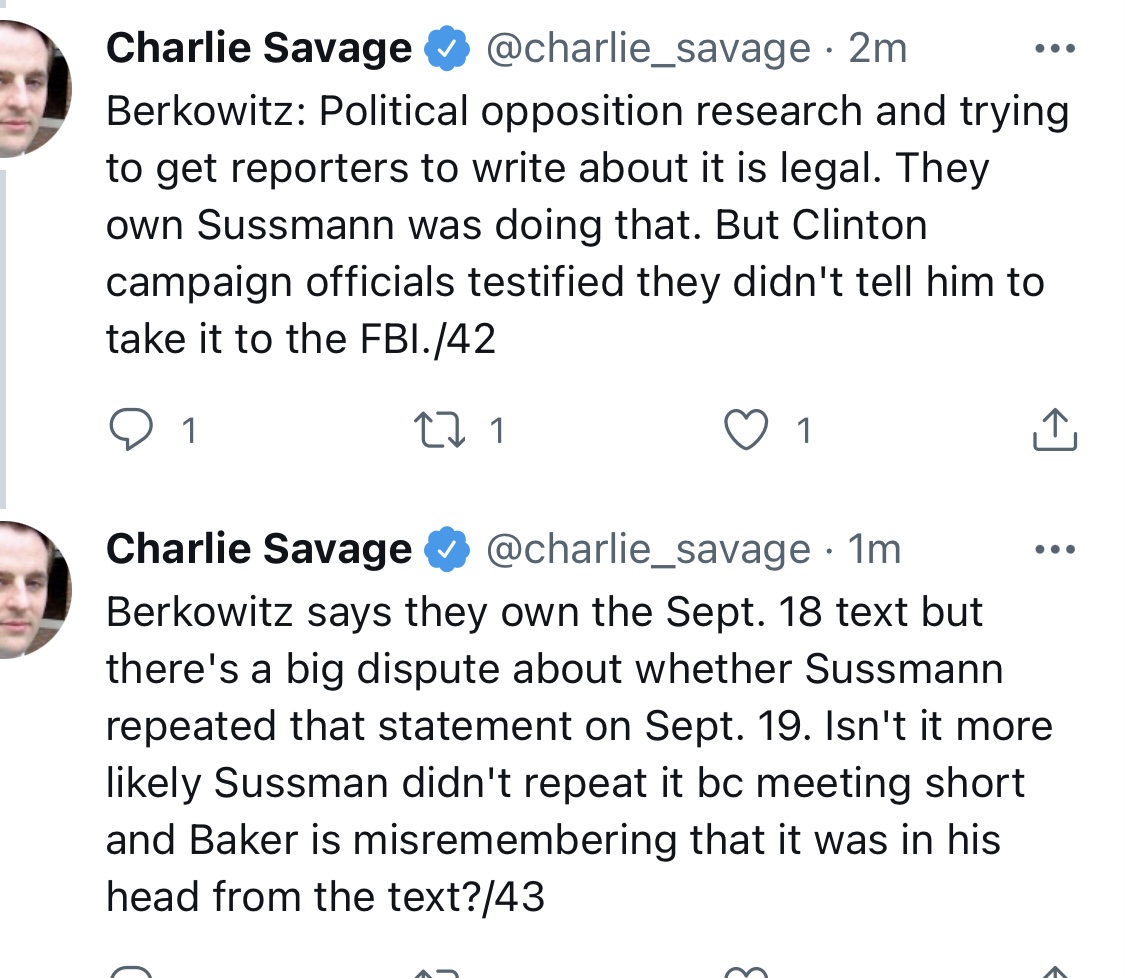The width and height of the screenshot is (1127, 978).
Task: Click the like count on the /42 tweet
Action: [804, 431]
